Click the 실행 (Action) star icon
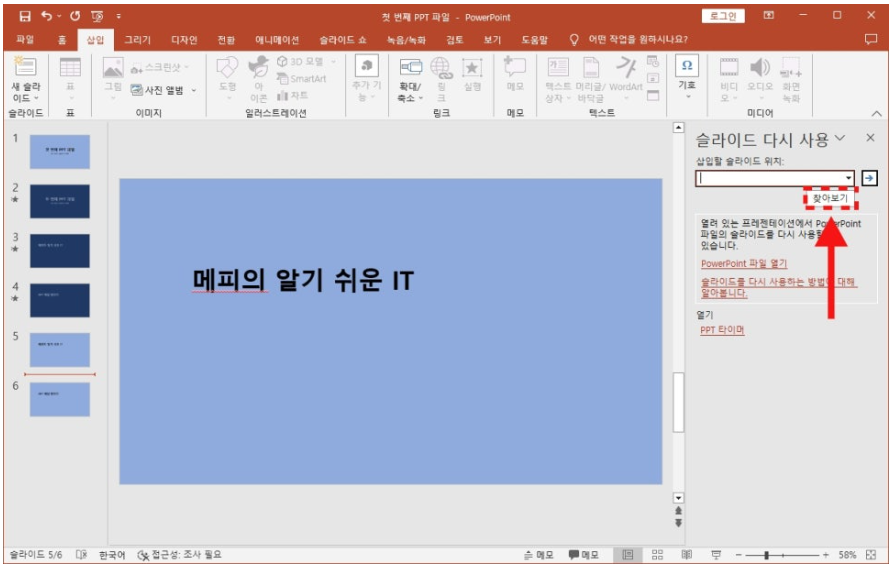 coord(472,68)
